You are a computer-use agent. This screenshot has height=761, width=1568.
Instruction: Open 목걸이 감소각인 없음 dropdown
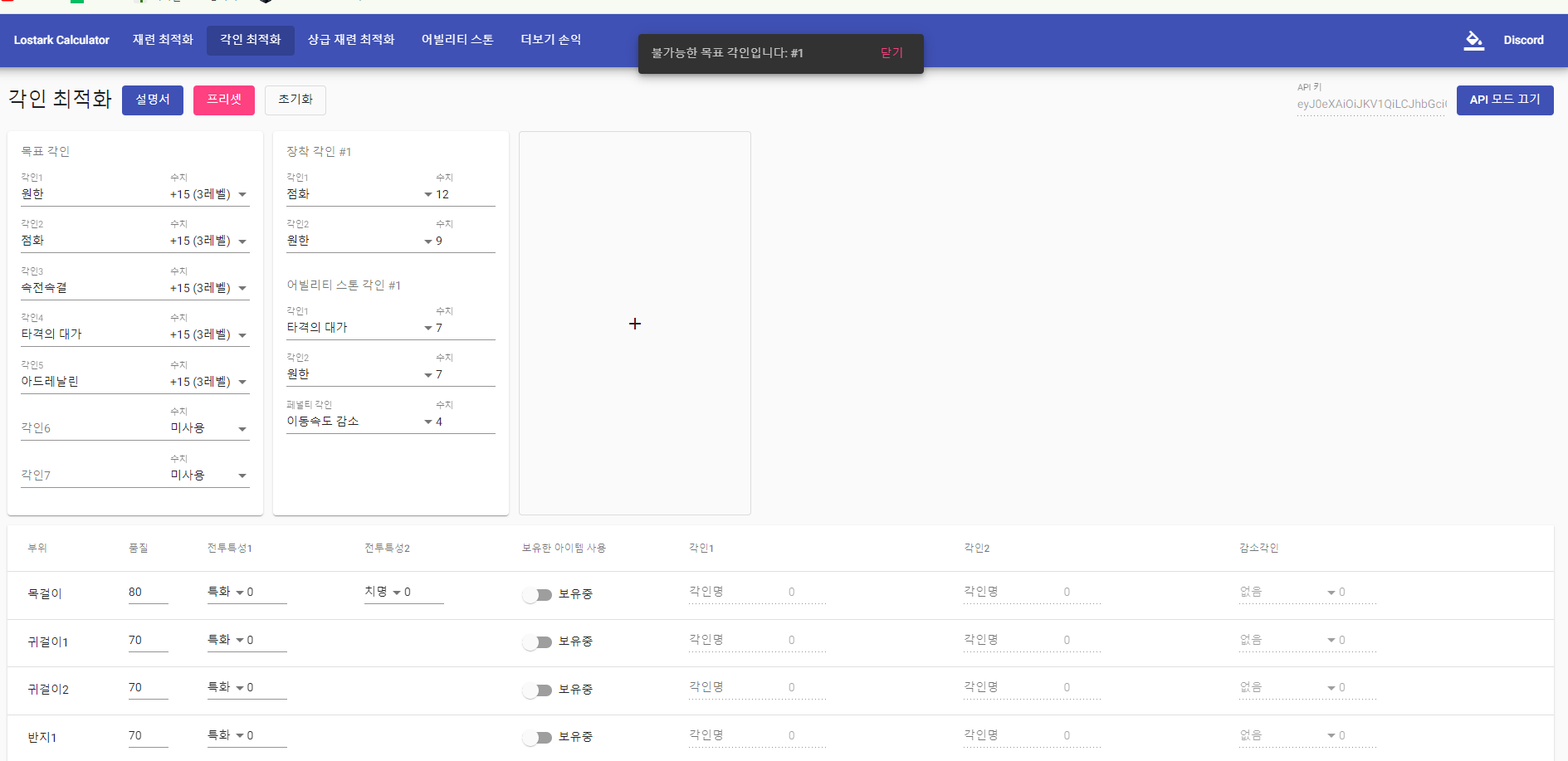(x=1331, y=593)
